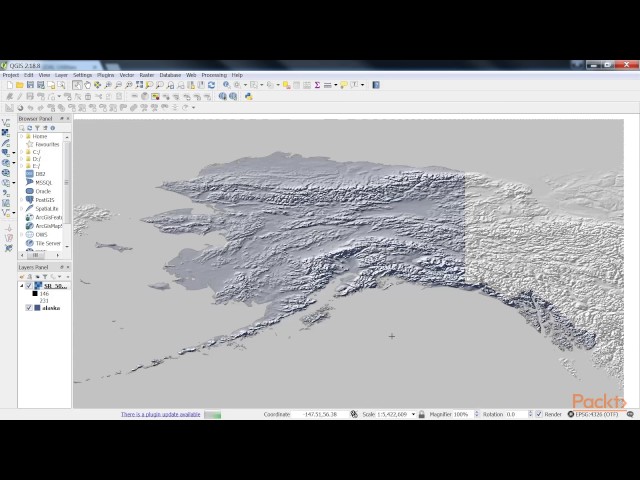Click the EPSG:4326 (OTF) CRS button
This screenshot has width=640, height=480.
pos(593,414)
